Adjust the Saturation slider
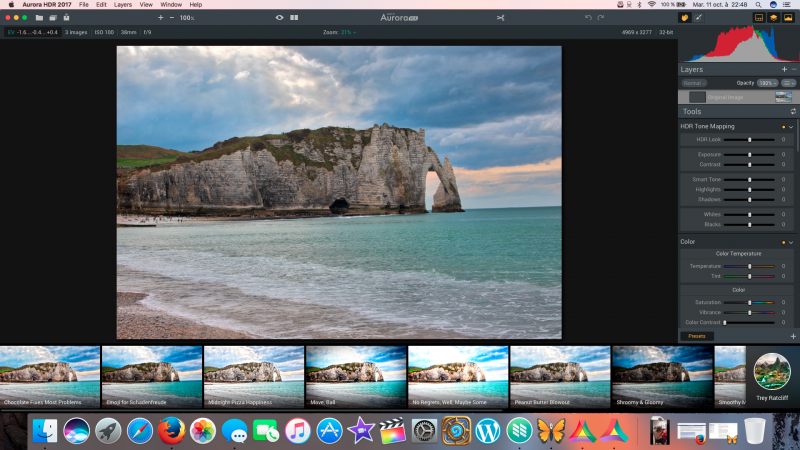Viewport: 800px width, 450px height. point(749,303)
